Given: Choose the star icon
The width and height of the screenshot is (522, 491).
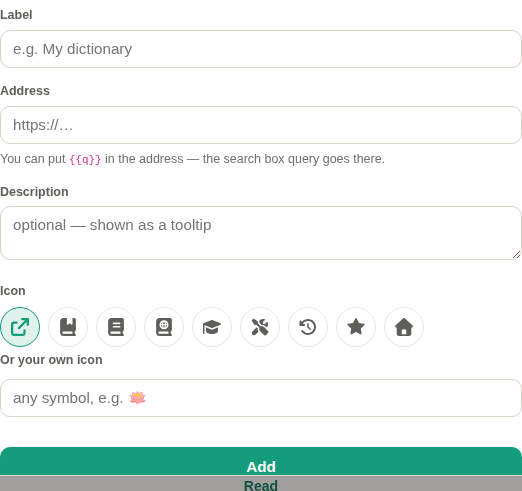Looking at the screenshot, I should point(356,327).
